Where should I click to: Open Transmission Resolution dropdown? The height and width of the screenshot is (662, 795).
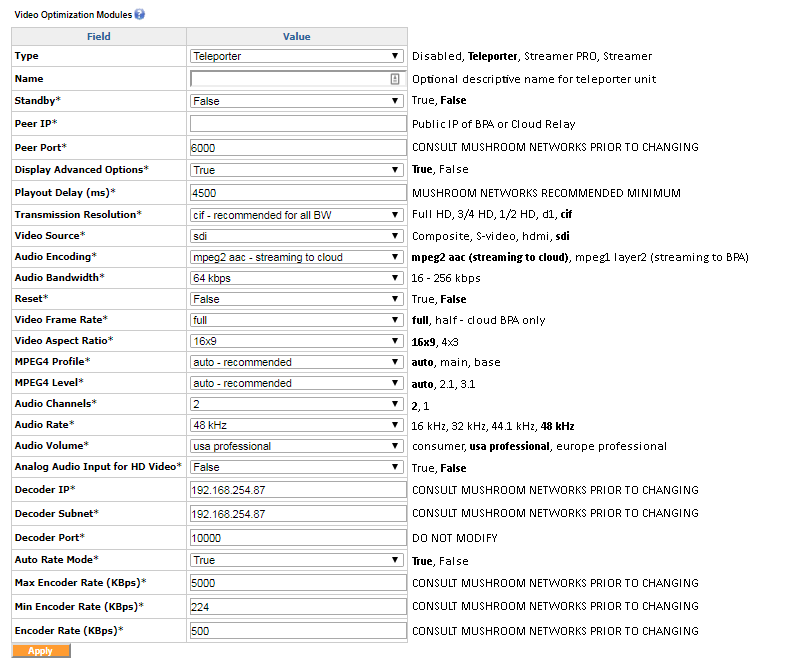297,215
